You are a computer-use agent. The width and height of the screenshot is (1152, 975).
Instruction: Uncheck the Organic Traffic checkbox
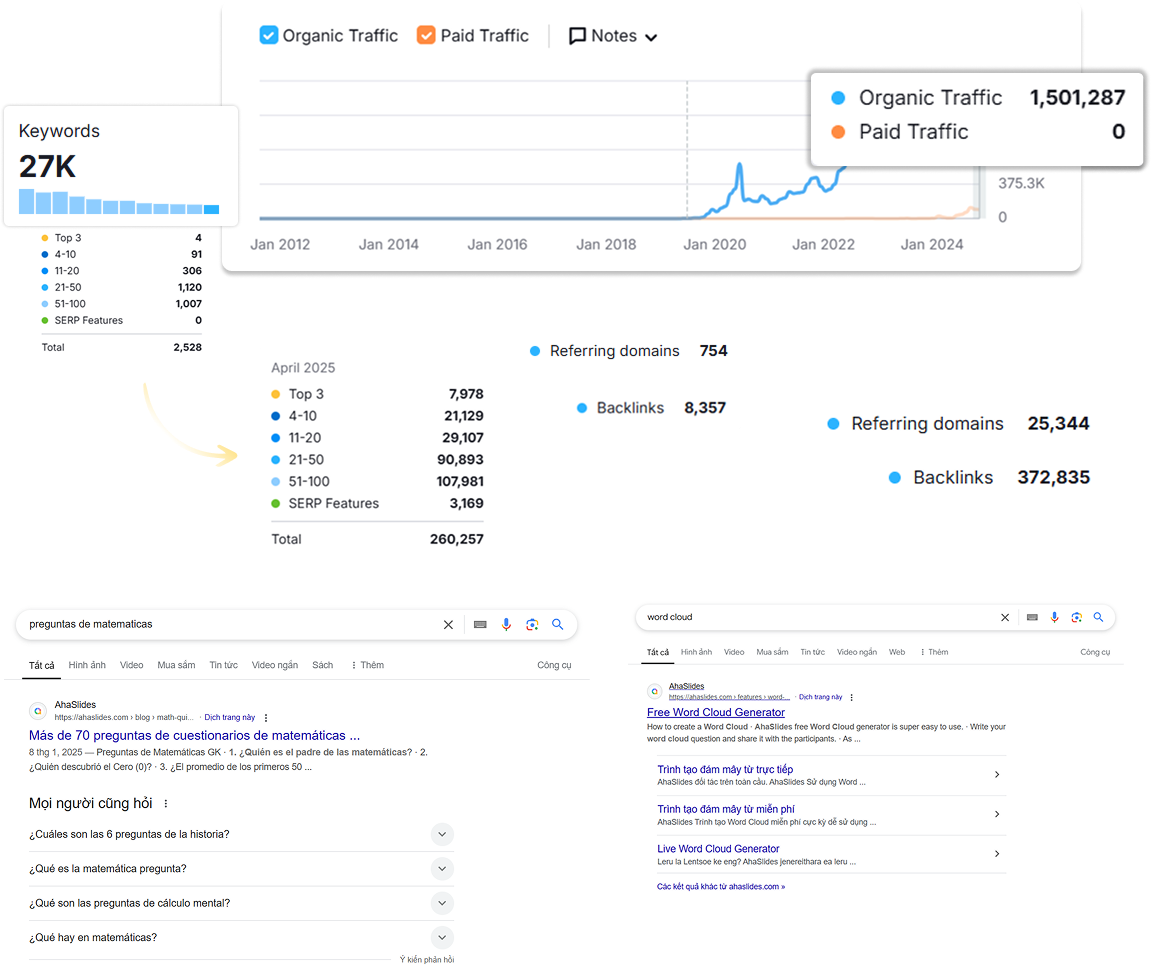click(x=268, y=36)
